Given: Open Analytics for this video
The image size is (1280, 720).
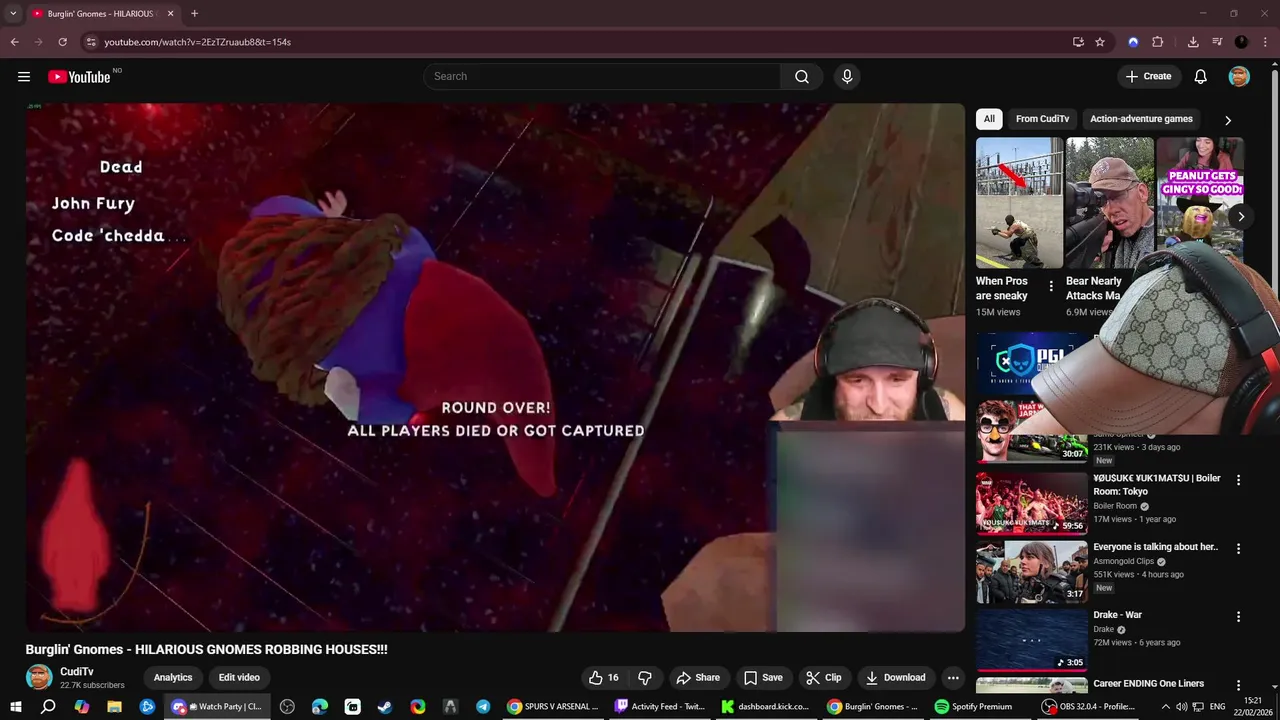Looking at the screenshot, I should [173, 677].
